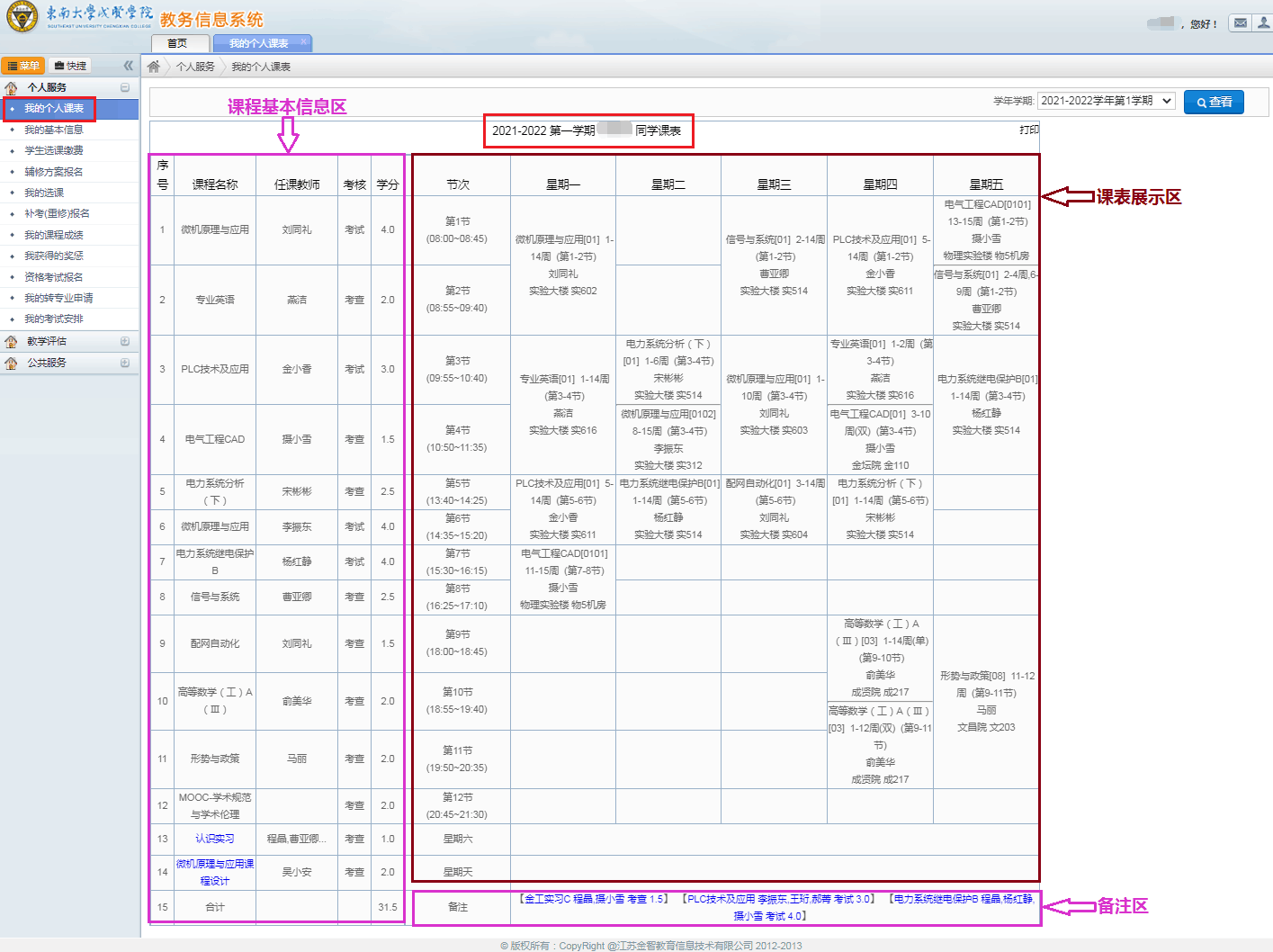Expand the 教学评估 section
Screen dimensions: 1273x952
(x=125, y=341)
